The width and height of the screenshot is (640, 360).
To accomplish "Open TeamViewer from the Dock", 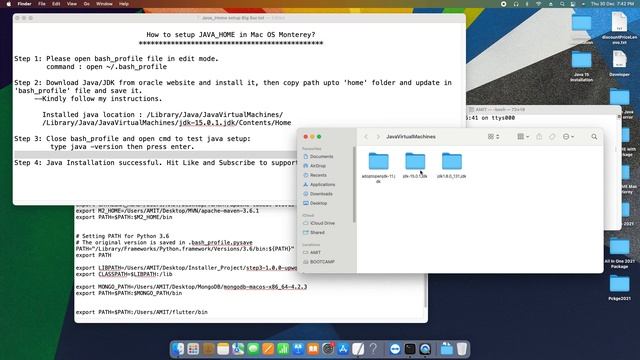I will click(395, 349).
